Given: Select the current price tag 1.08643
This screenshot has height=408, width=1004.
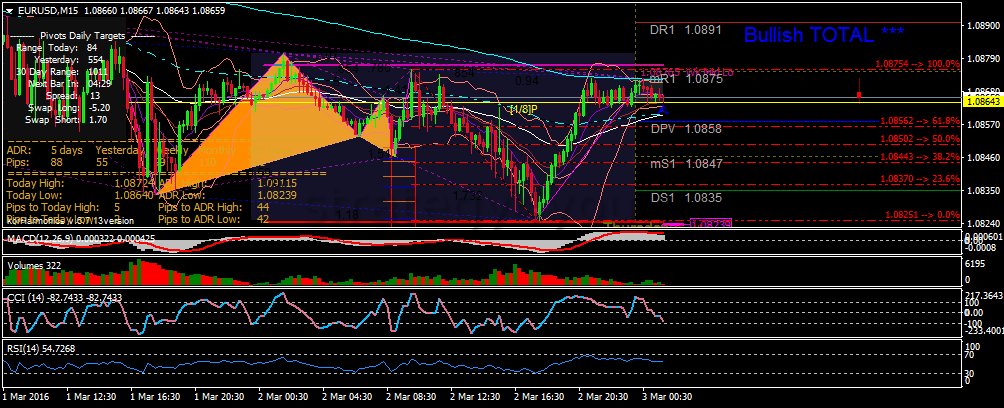Looking at the screenshot, I should click(x=981, y=101).
